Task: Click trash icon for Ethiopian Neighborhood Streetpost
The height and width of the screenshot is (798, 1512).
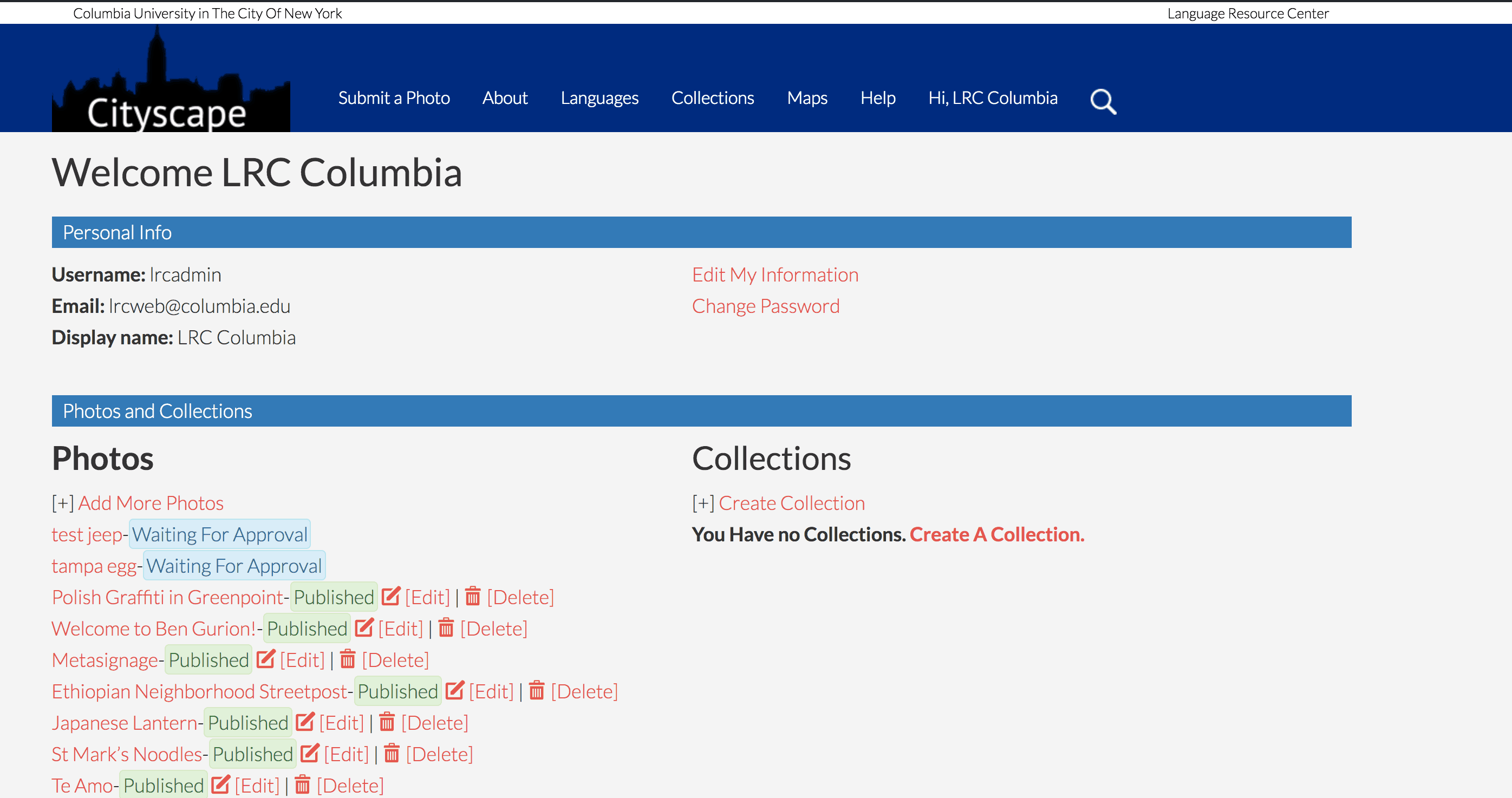Action: (537, 691)
